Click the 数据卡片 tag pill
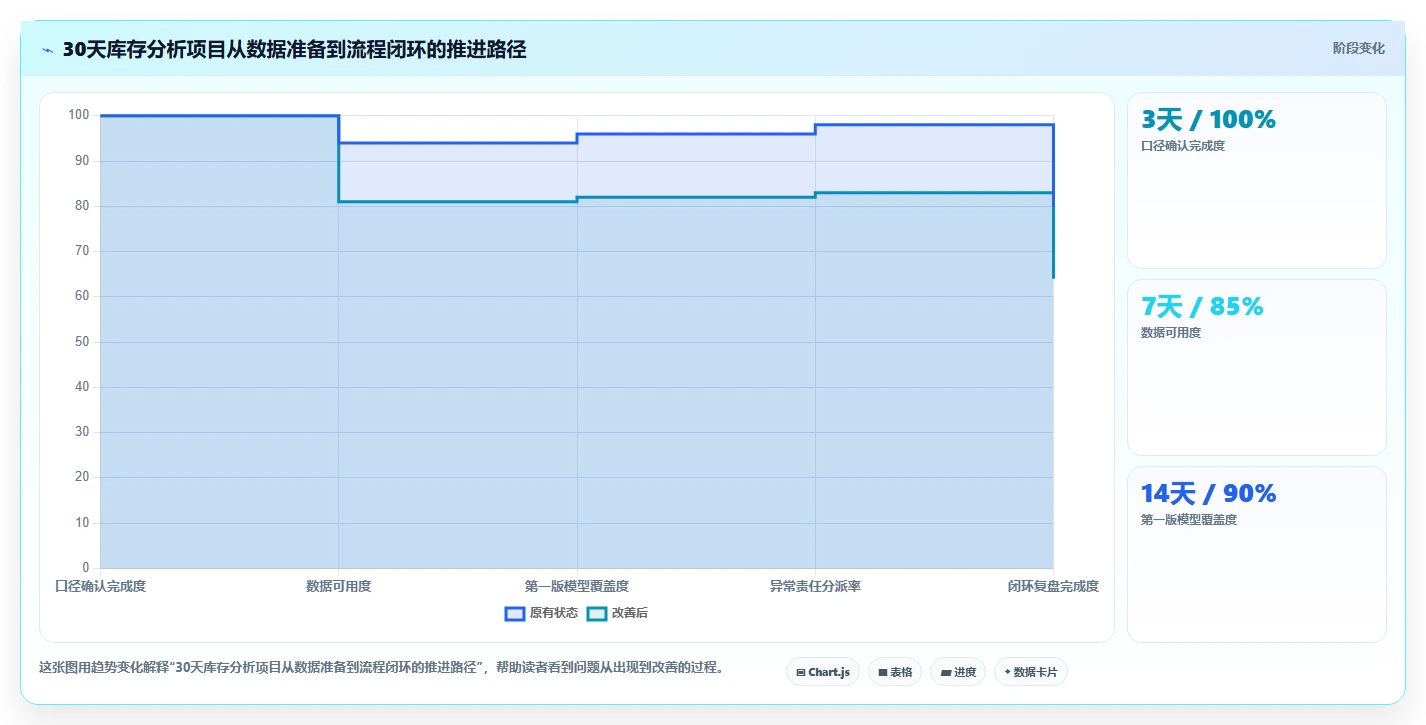 tap(1031, 672)
